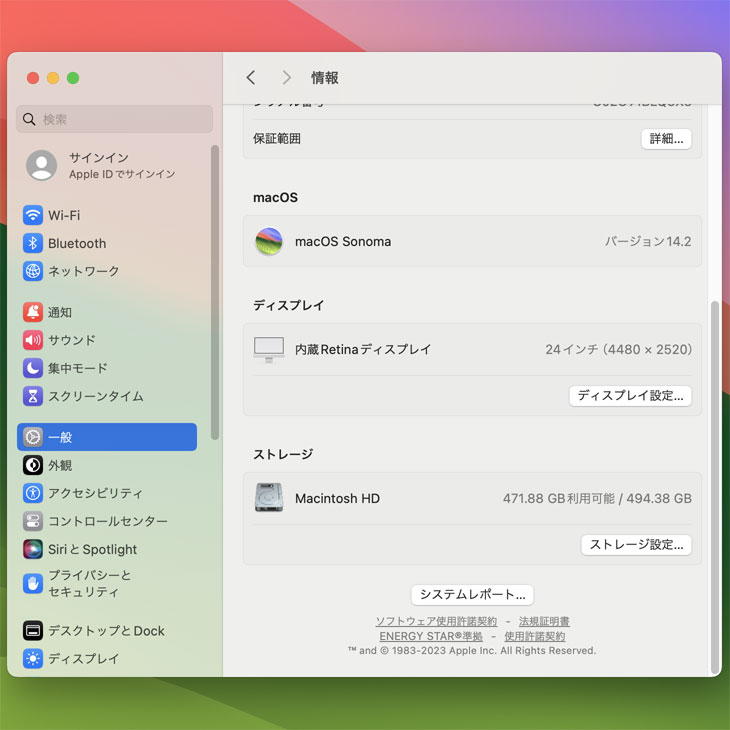Open 外観 sidebar item
Viewport: 730px width, 730px height.
coord(60,465)
